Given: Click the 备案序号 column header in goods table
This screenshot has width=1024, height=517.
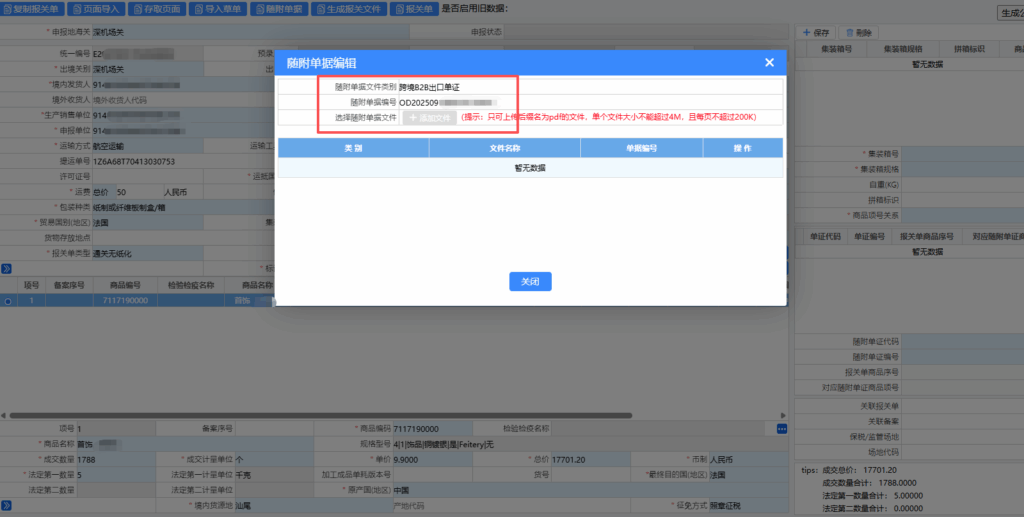Looking at the screenshot, I should [x=69, y=285].
